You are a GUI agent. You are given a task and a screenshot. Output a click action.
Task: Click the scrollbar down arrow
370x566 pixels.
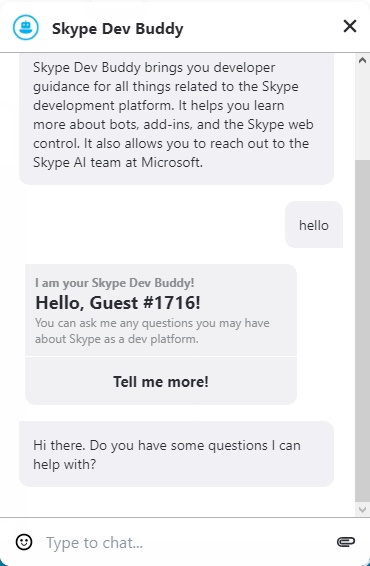362,509
